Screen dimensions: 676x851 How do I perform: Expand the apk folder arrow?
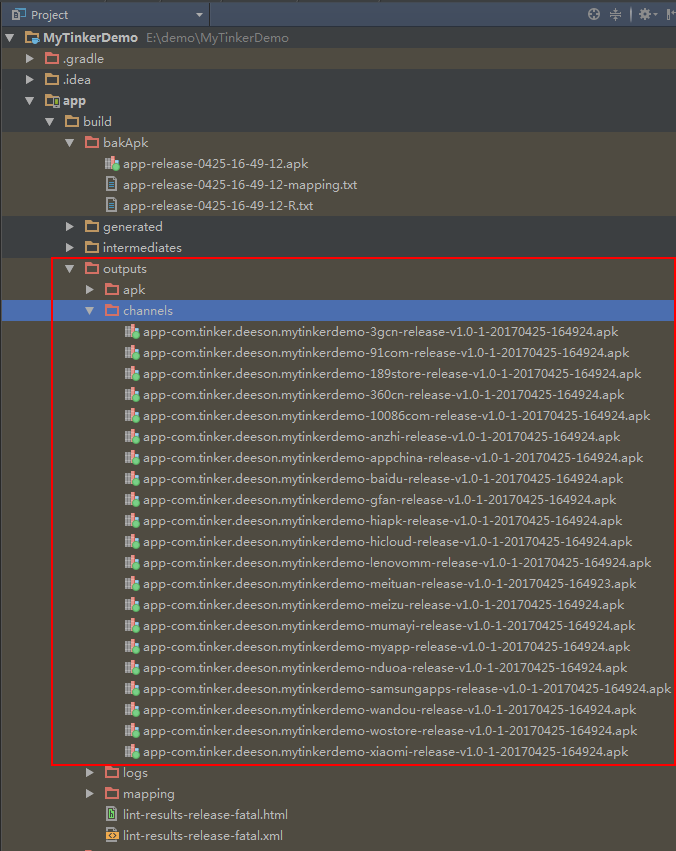click(x=90, y=290)
